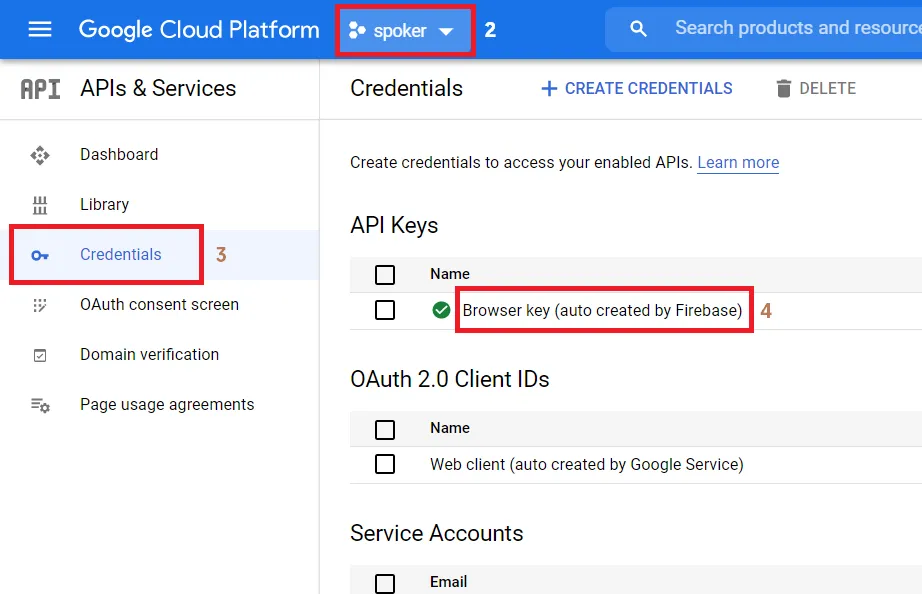Check the Browser key checkbox
This screenshot has width=922, height=594.
pos(385,310)
